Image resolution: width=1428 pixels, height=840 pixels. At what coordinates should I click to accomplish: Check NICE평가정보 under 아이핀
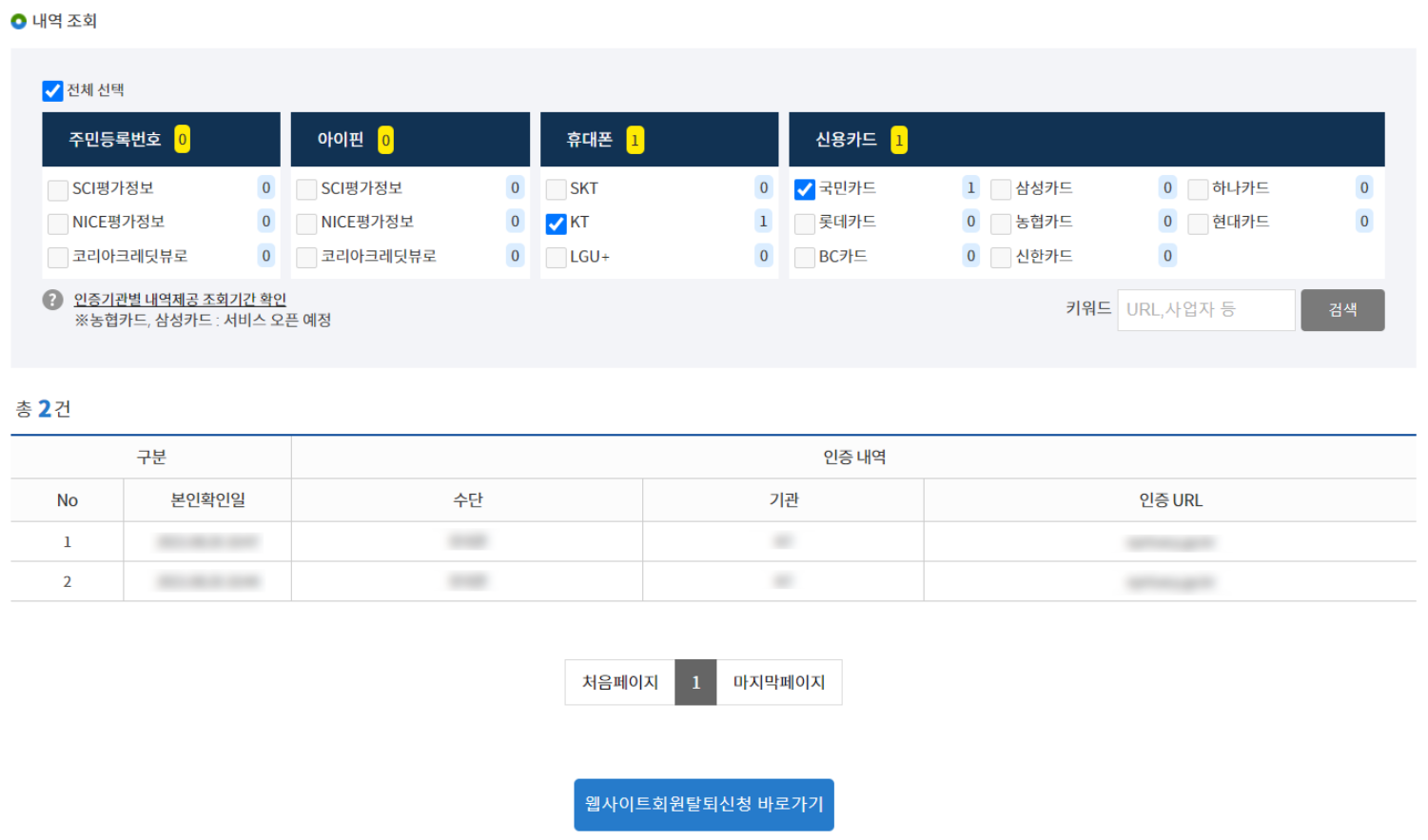306,223
